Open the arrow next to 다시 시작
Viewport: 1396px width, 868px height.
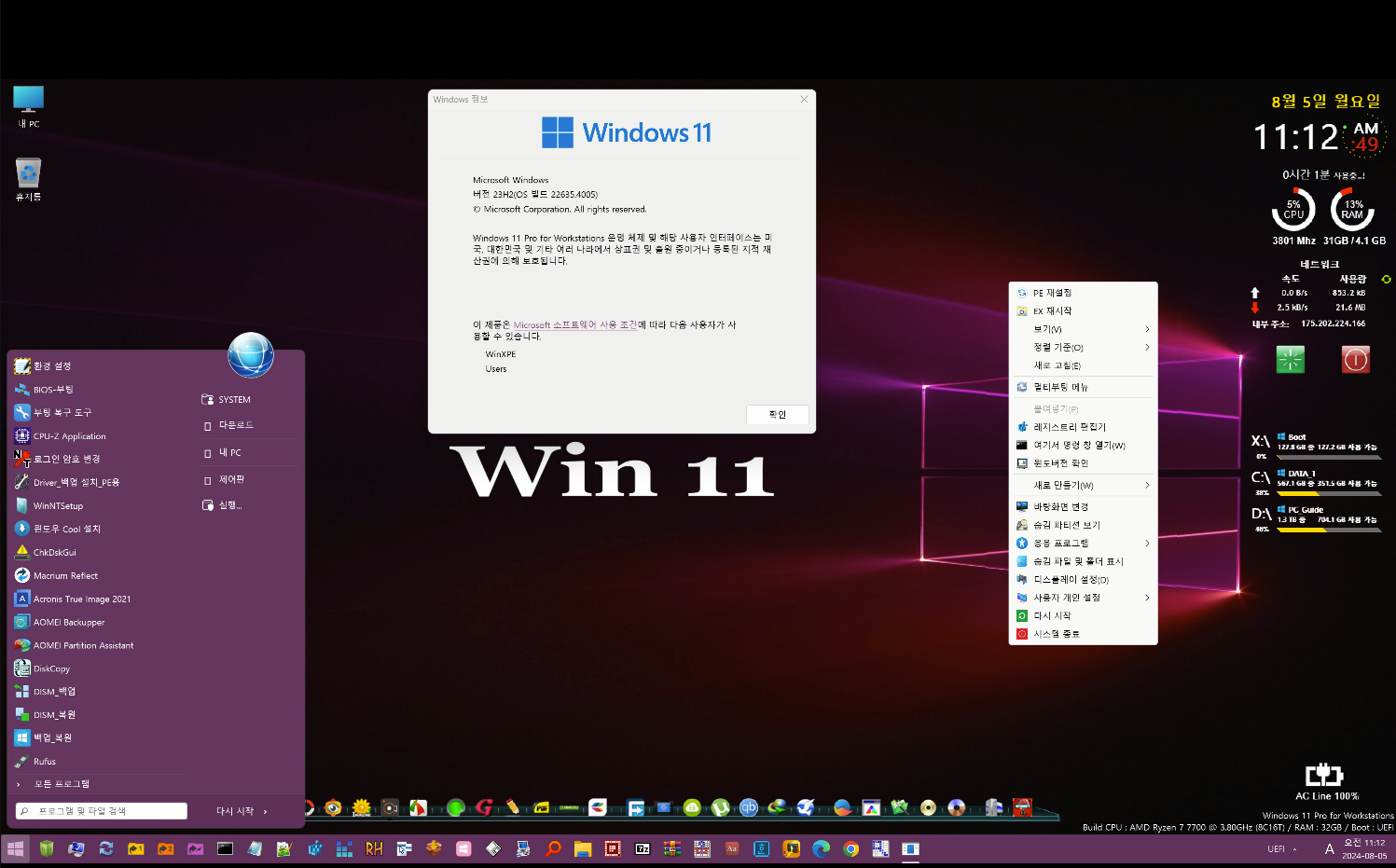(266, 811)
